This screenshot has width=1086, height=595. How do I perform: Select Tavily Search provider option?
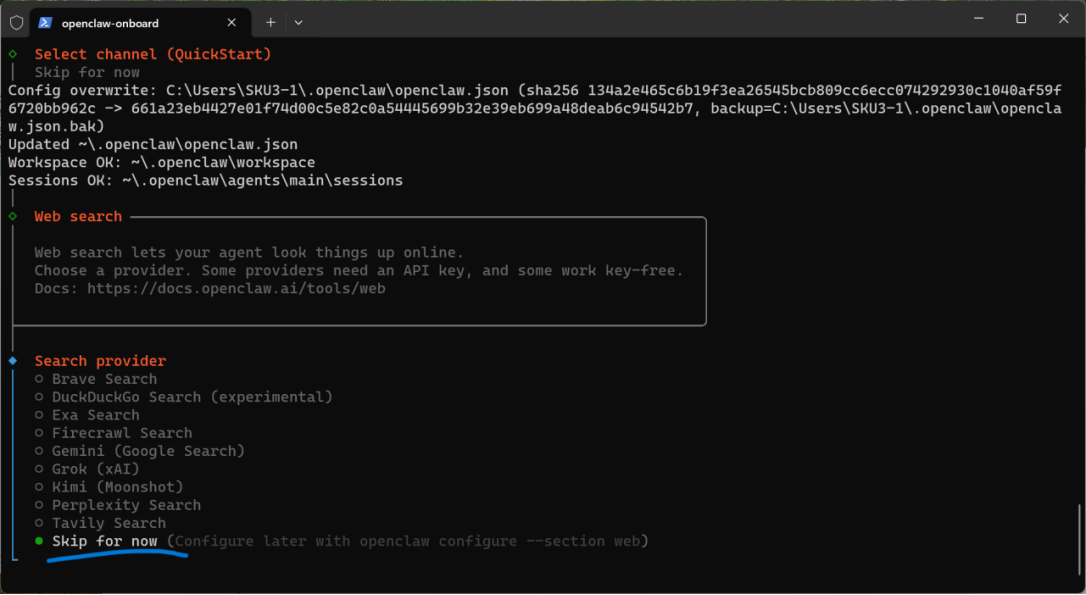(x=108, y=523)
